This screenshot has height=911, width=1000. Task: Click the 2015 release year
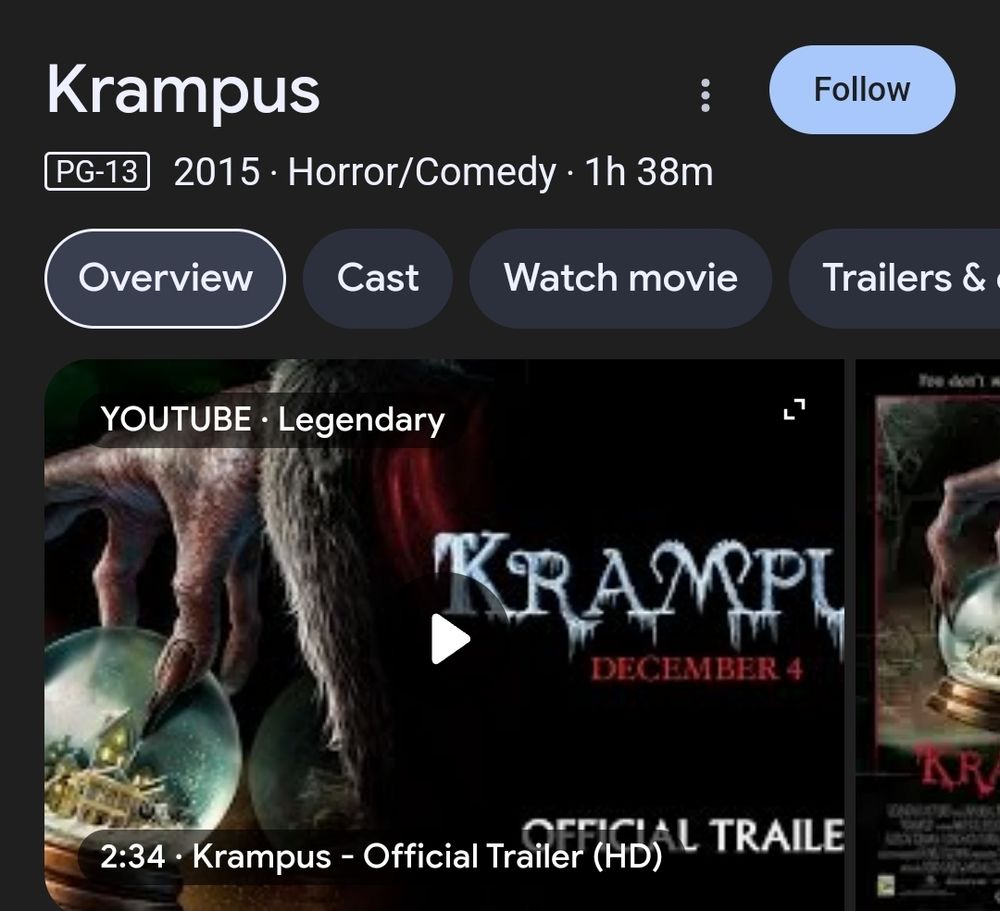tap(217, 172)
